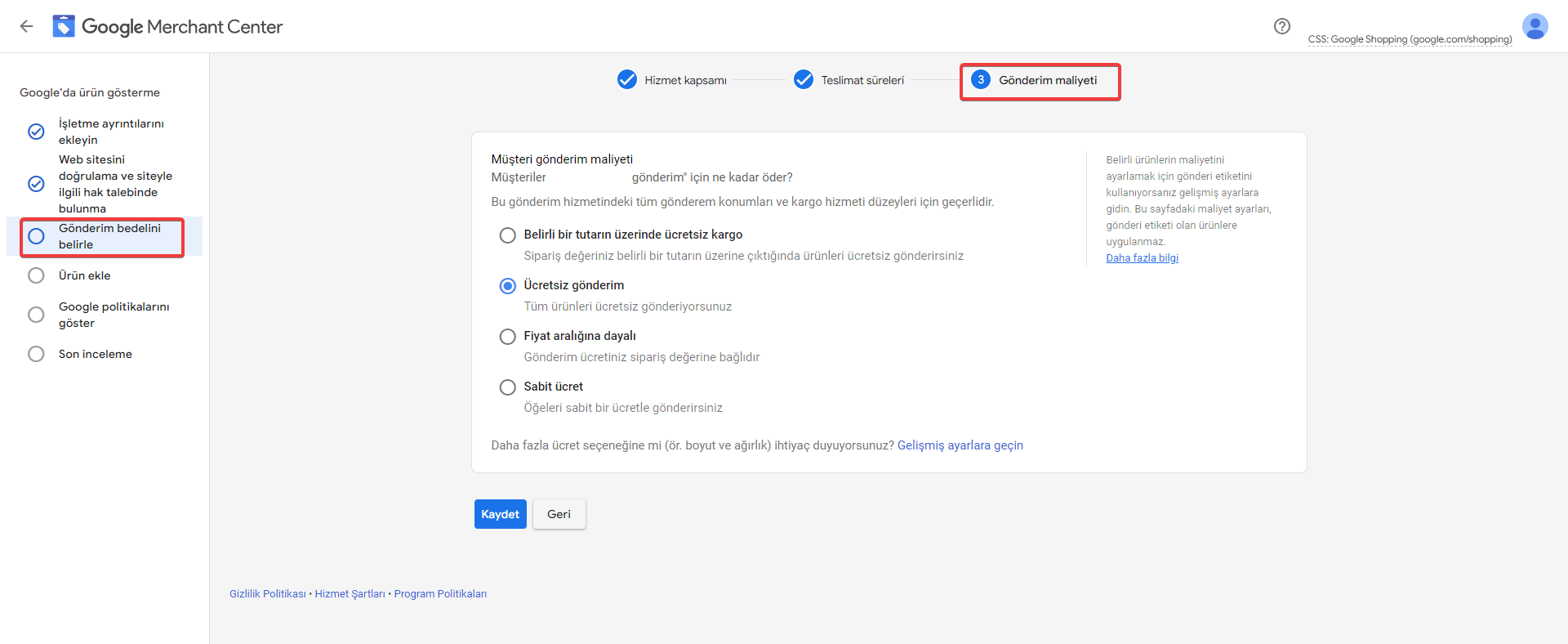Viewport: 1568px width, 644px height.
Task: Open the user account avatar
Action: pos(1535,26)
